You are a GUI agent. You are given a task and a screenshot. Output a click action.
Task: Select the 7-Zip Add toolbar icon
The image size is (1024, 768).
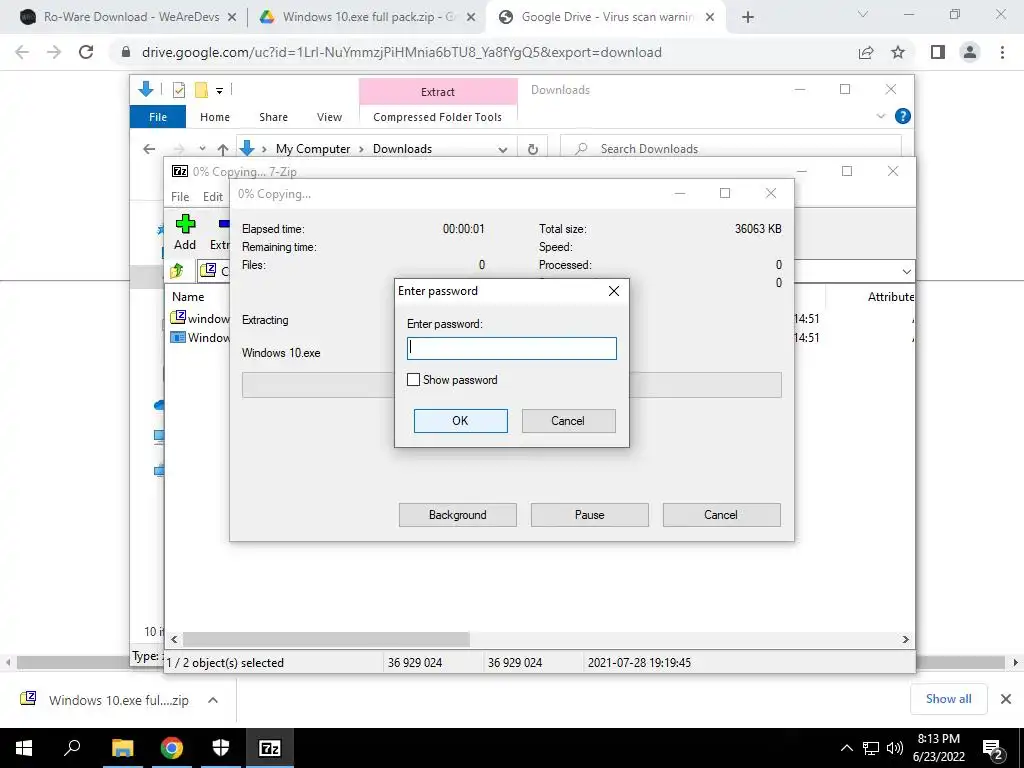pos(185,232)
